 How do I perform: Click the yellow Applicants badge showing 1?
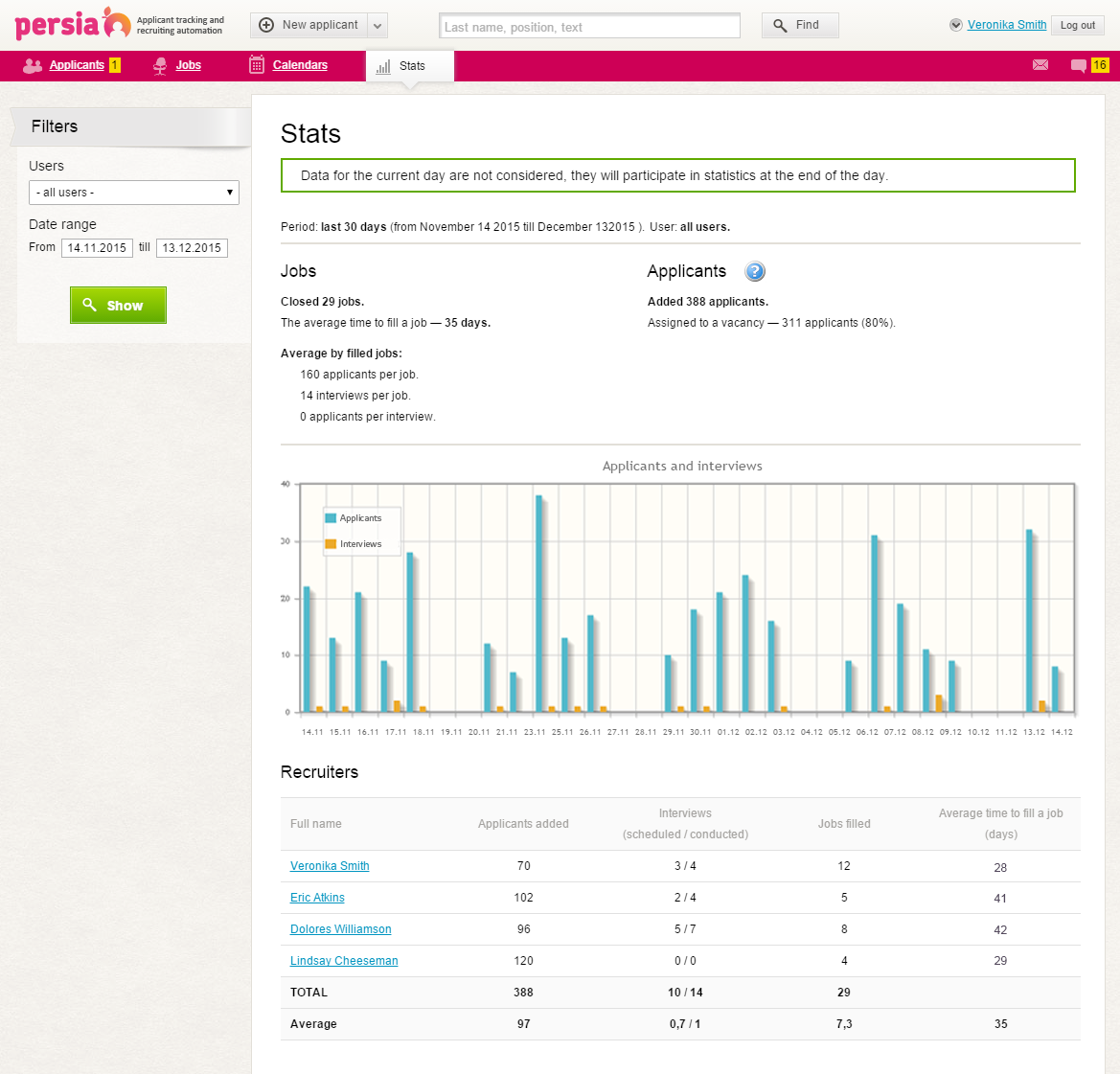[114, 65]
